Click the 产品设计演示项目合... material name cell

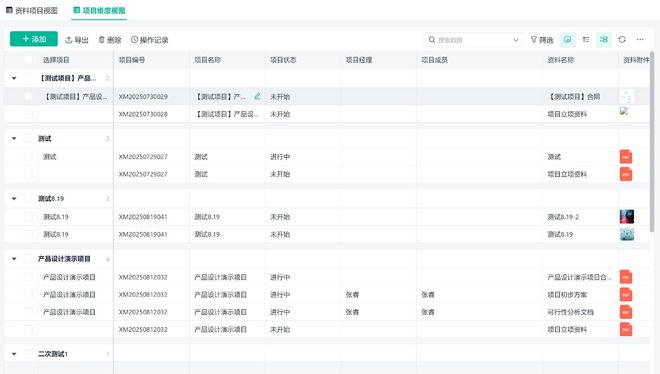(x=580, y=277)
